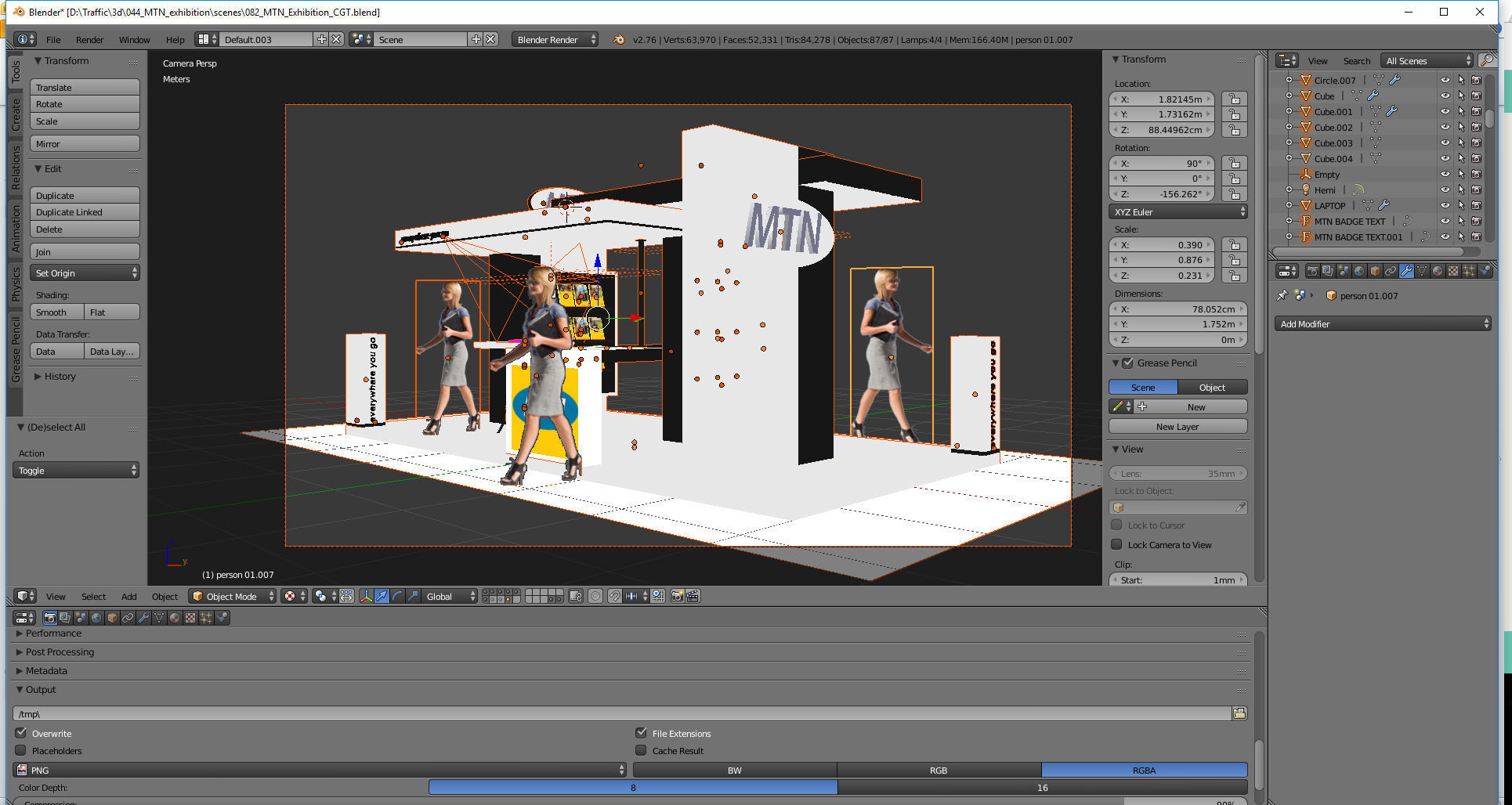Open the Window menu
Viewport: 1512px width, 805px height.
(x=134, y=39)
